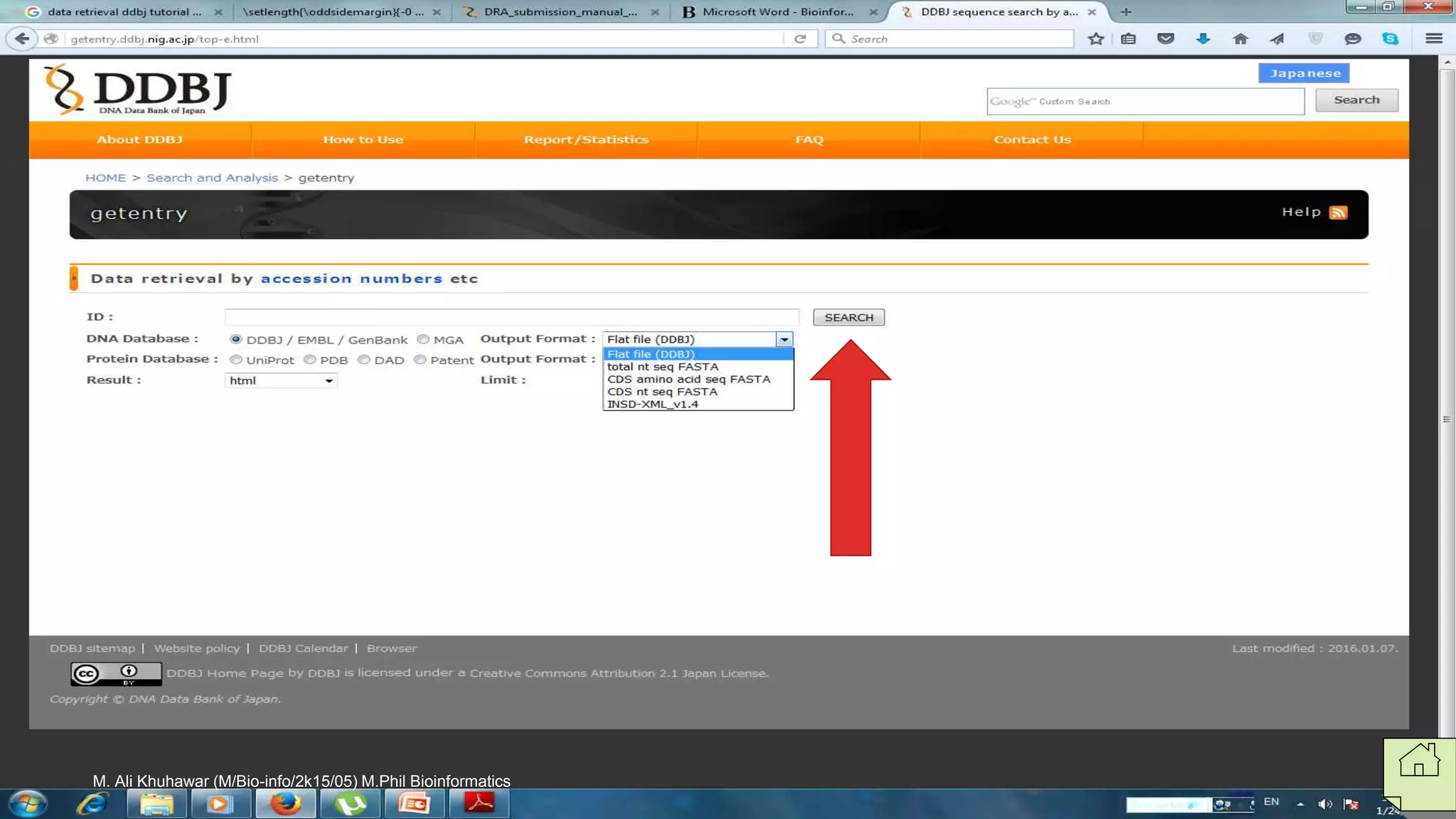1456x819 pixels.
Task: Open the Firefox hamburger menu
Action: pyautogui.click(x=1434, y=39)
